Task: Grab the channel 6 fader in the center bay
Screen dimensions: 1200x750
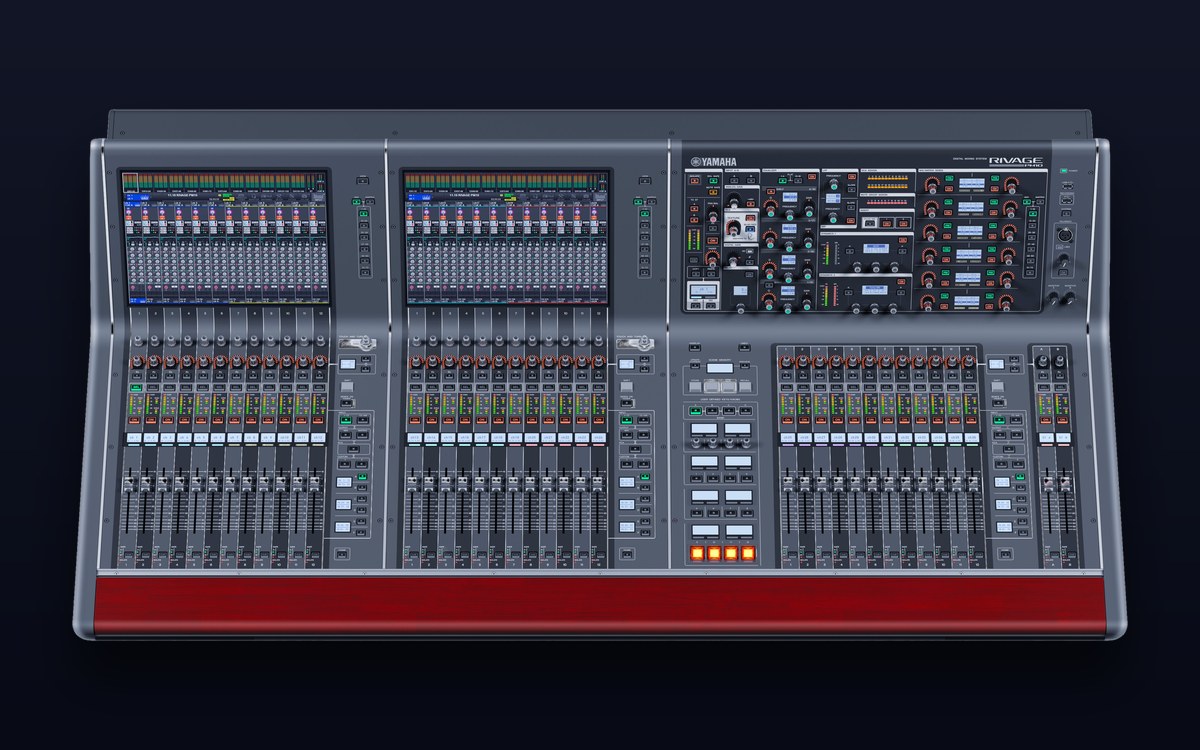Action: click(495, 484)
